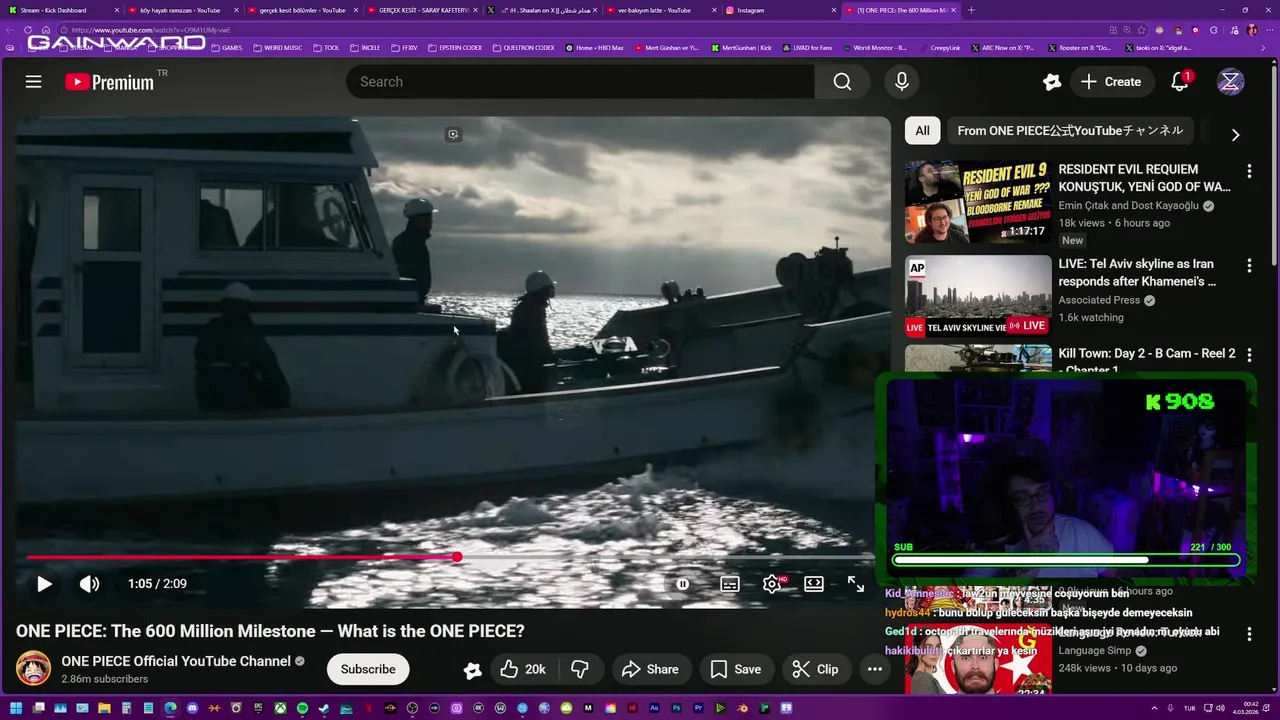The width and height of the screenshot is (1280, 720).
Task: Open Xbox app from the taskbar
Action: [x=280, y=709]
